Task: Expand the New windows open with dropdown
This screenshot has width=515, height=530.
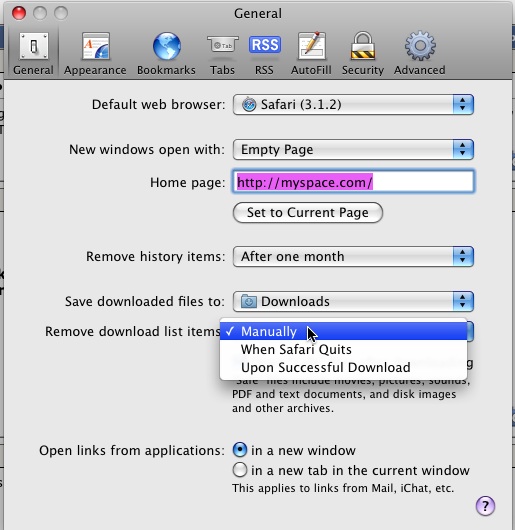Action: pyautogui.click(x=353, y=149)
